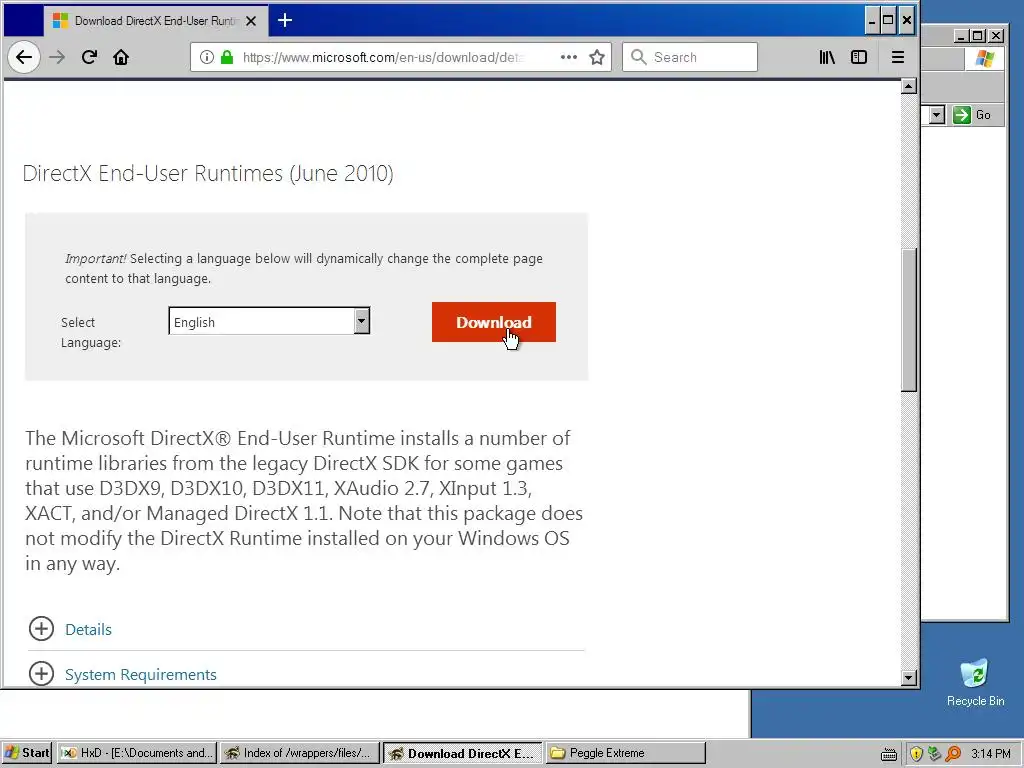The width and height of the screenshot is (1024, 768).
Task: Close the Download DirectX tab
Action: click(251, 21)
